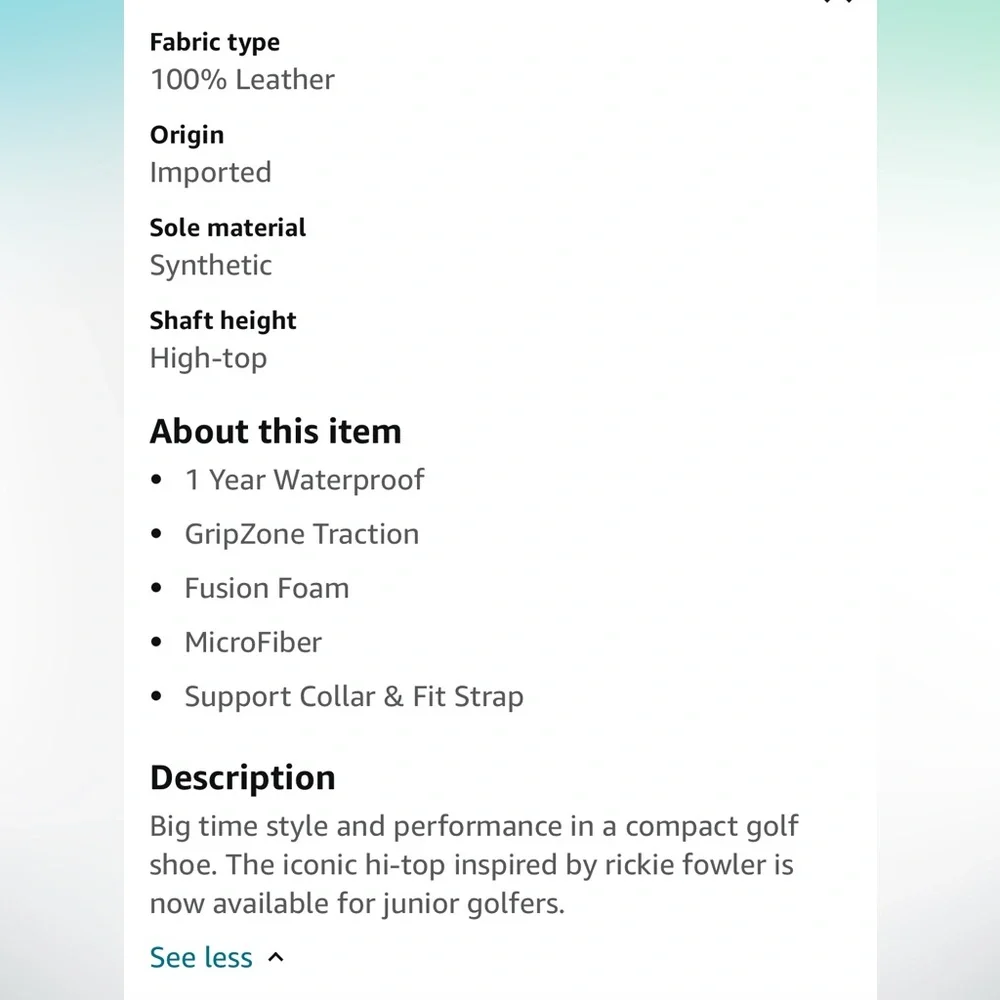Click the 100% Leather value
The width and height of the screenshot is (1000, 1000).
[242, 80]
